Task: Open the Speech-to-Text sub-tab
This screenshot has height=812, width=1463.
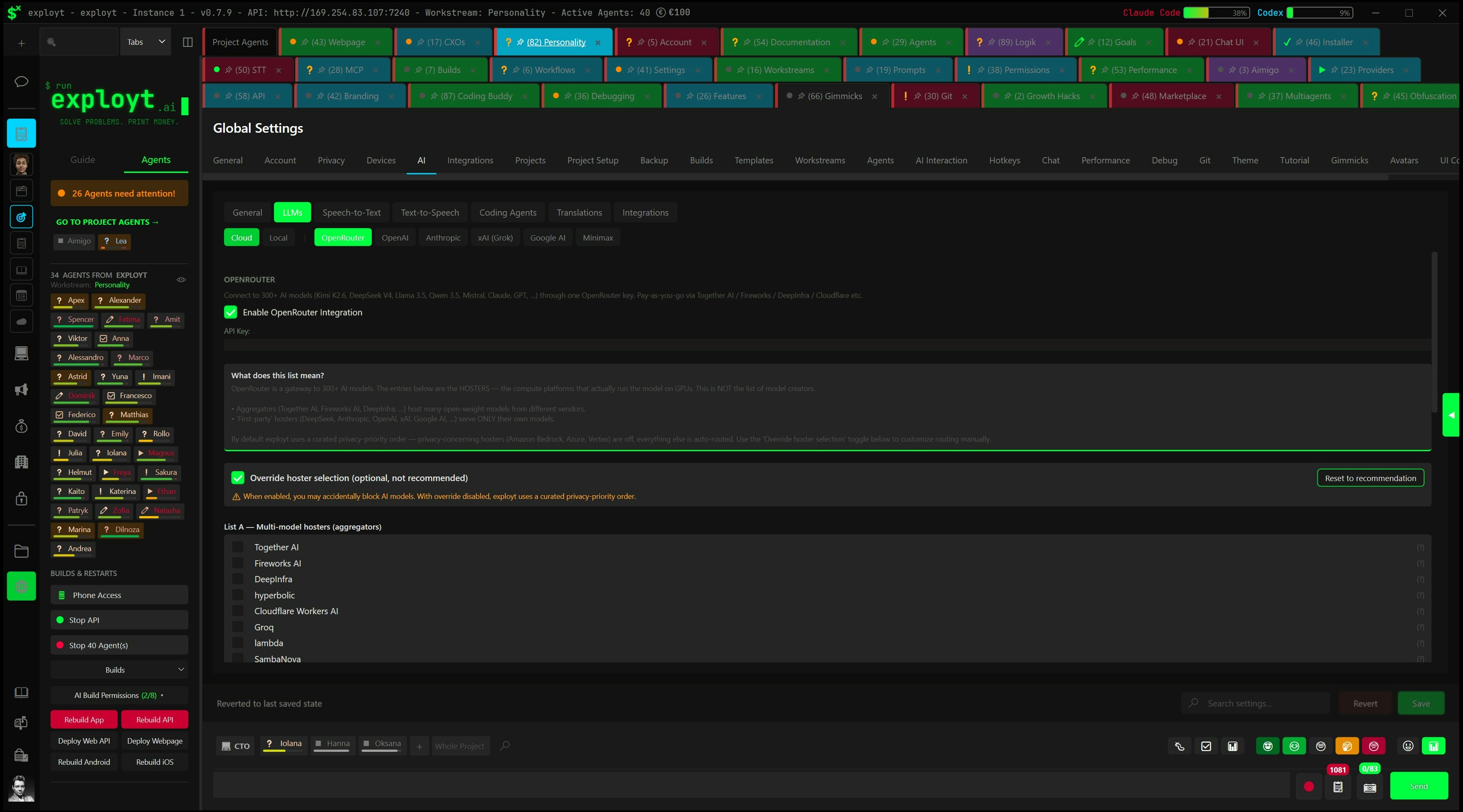Action: point(351,212)
